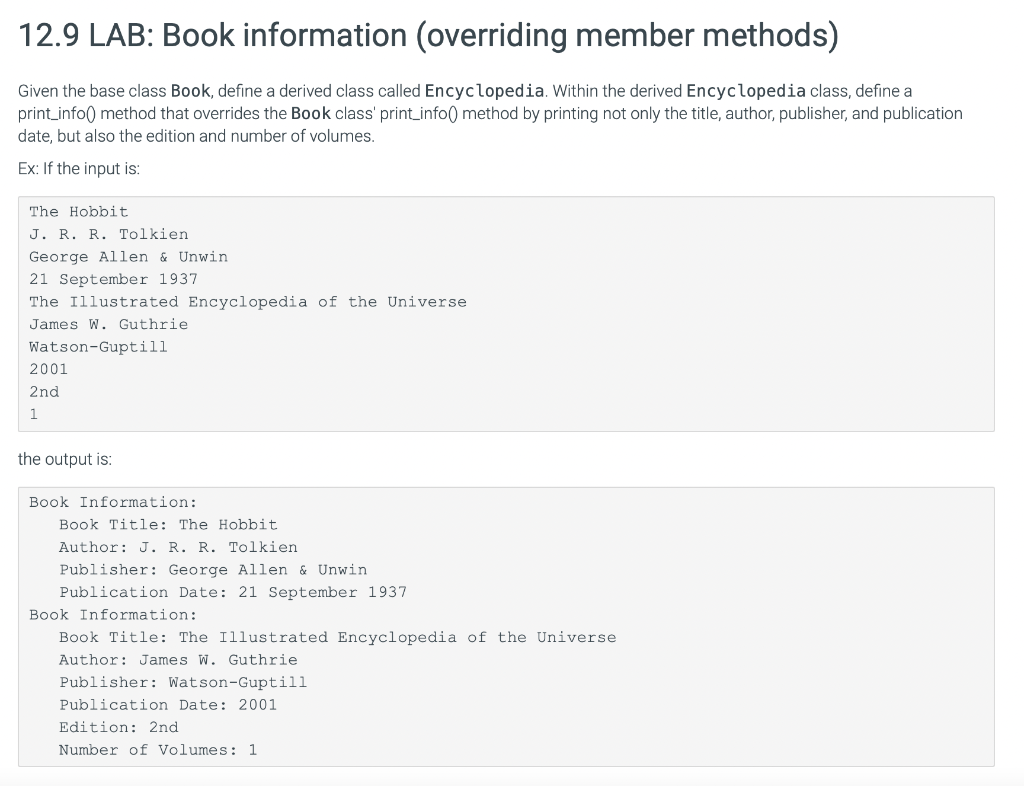
Task: Click output 'Author: James W. Guthrie'
Action: pos(178,660)
